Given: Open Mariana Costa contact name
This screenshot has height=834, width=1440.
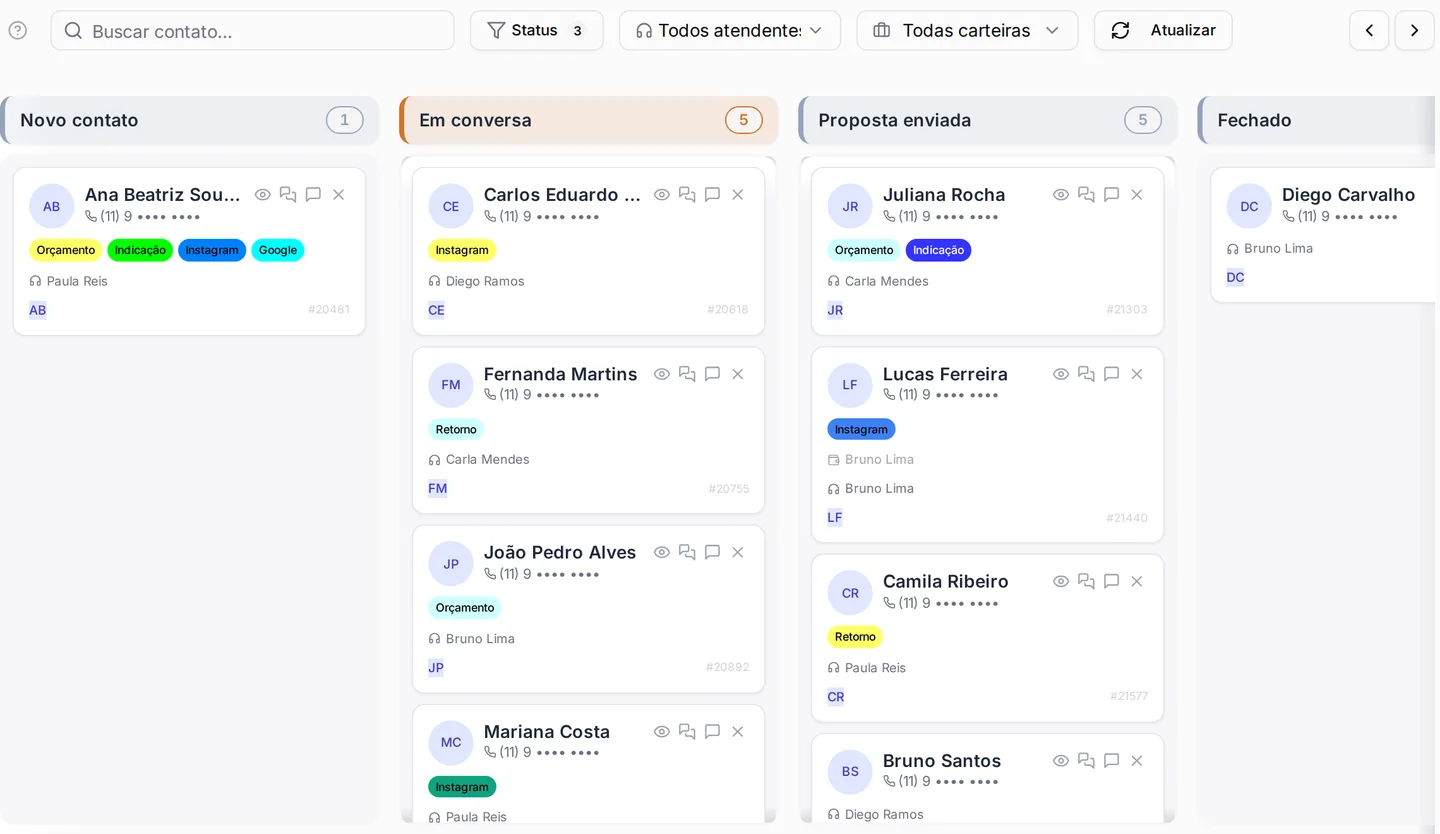Looking at the screenshot, I should pos(547,732).
